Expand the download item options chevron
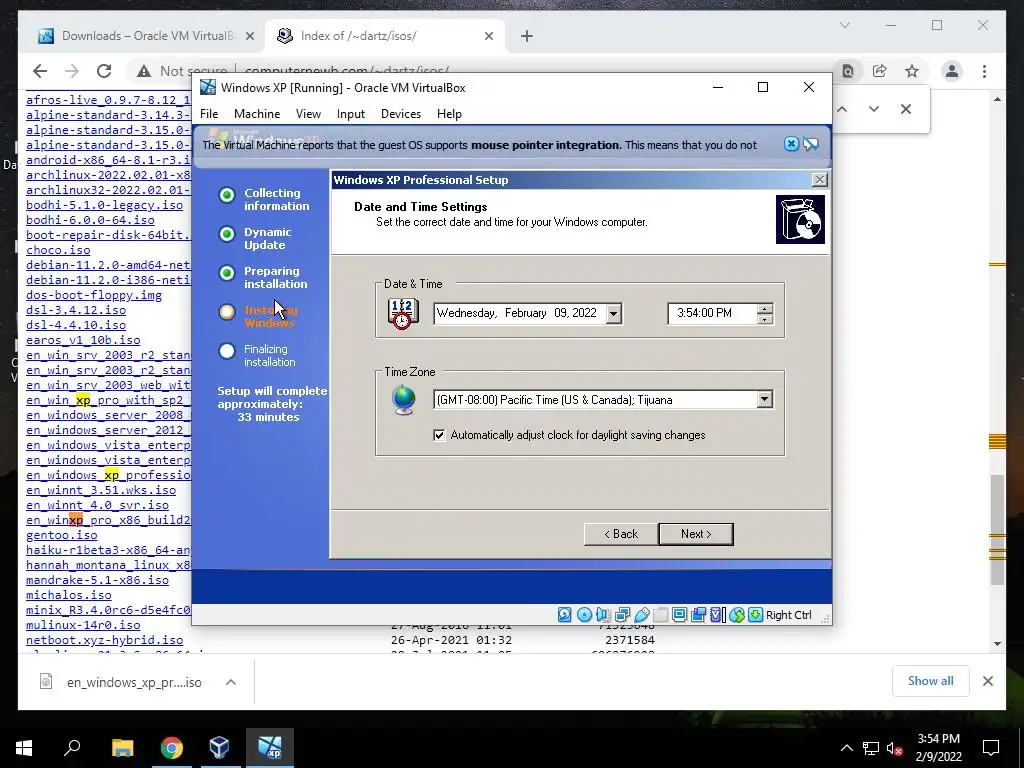Viewport: 1024px width, 768px height. tap(231, 682)
